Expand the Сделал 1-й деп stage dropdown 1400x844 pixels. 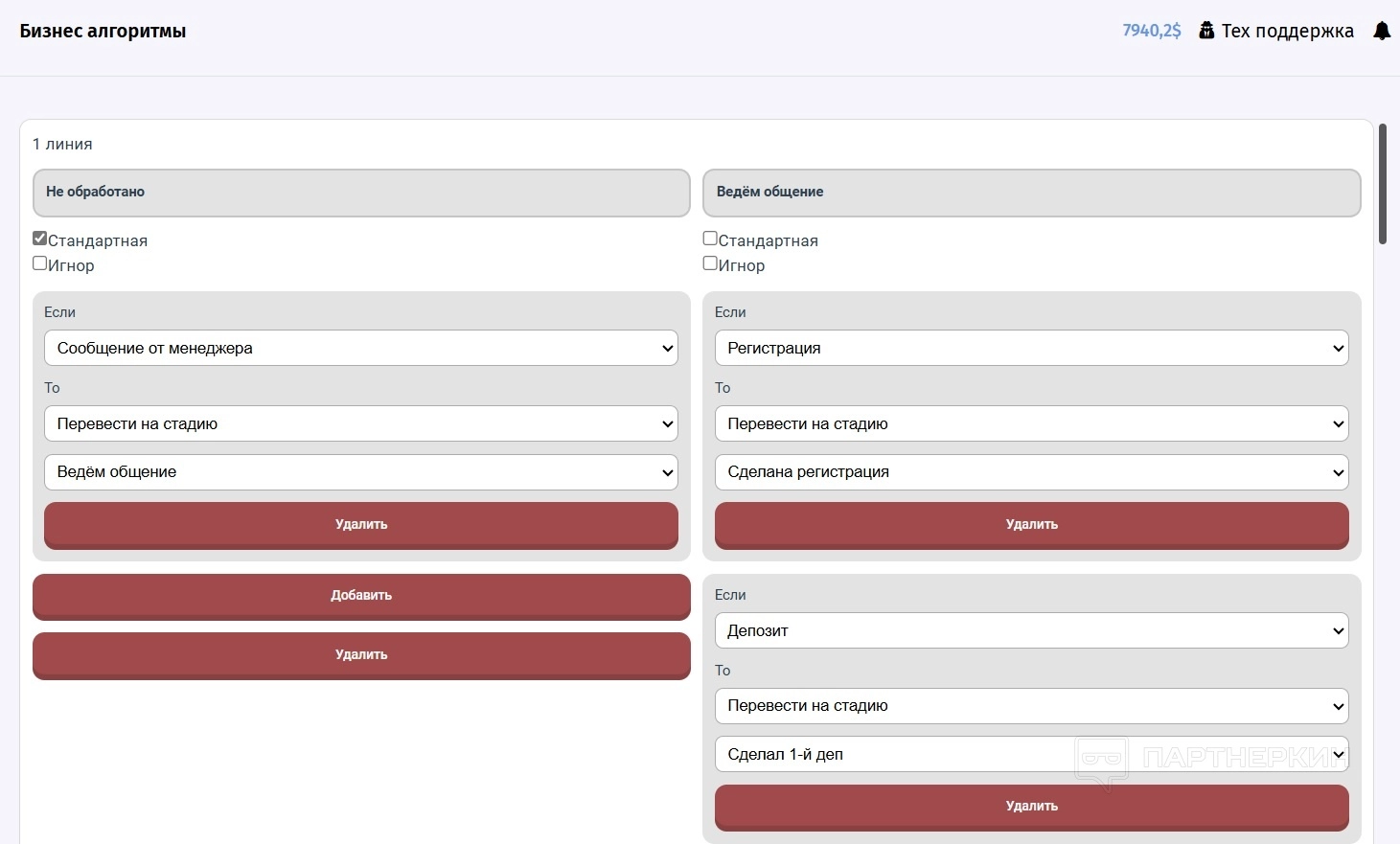pos(1031,754)
